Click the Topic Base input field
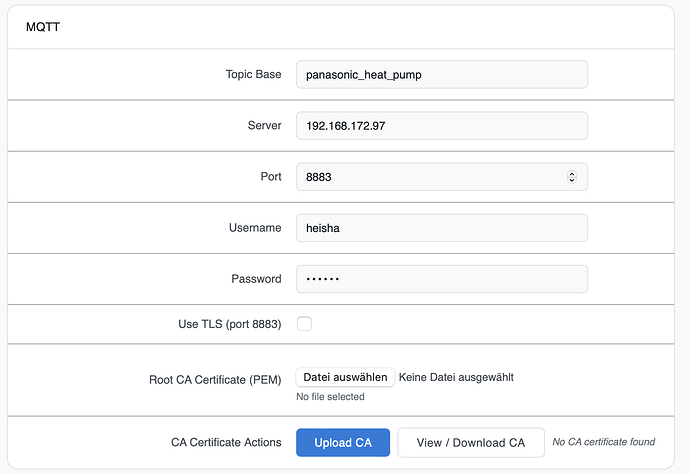 point(442,74)
